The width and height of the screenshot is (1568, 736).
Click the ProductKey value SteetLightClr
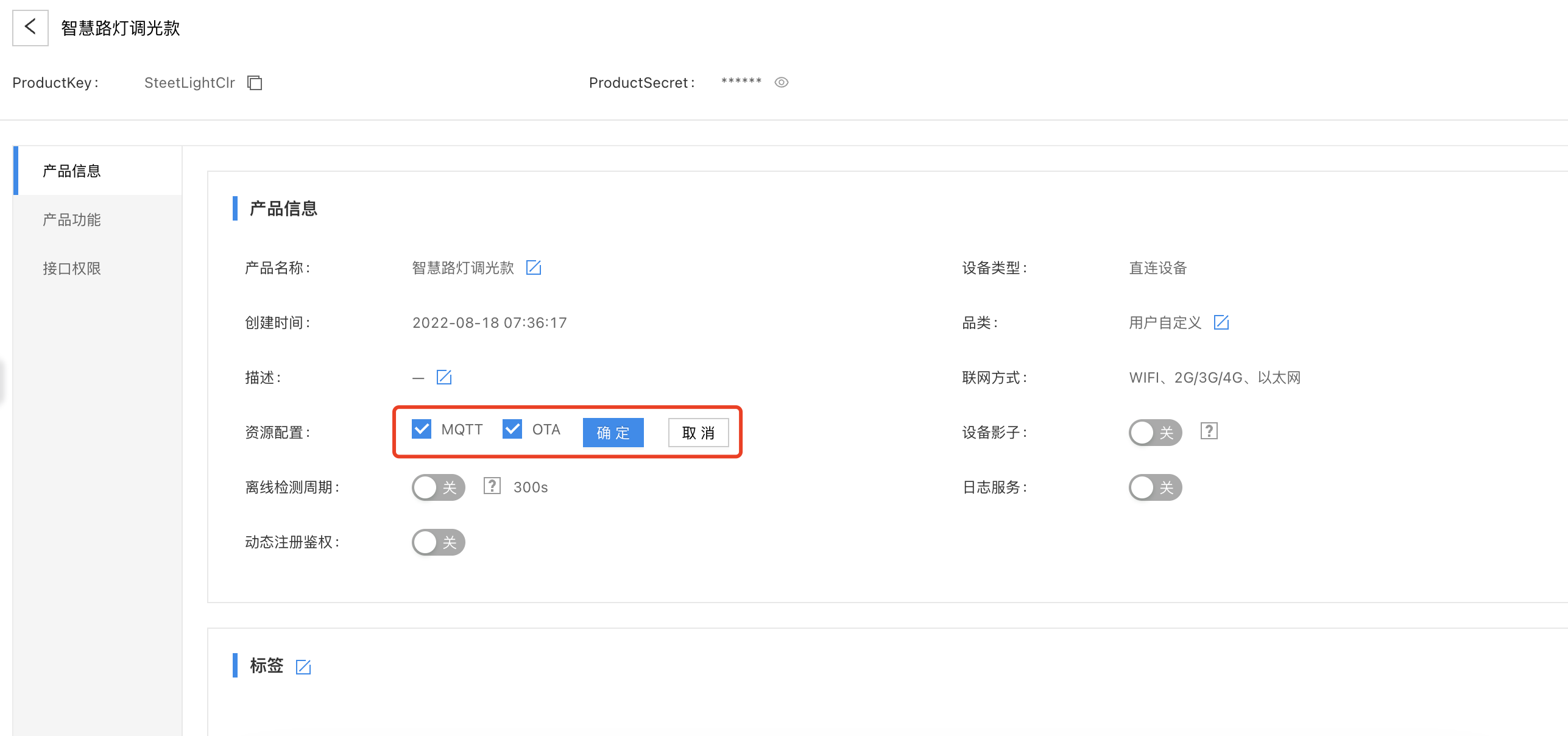click(x=189, y=83)
